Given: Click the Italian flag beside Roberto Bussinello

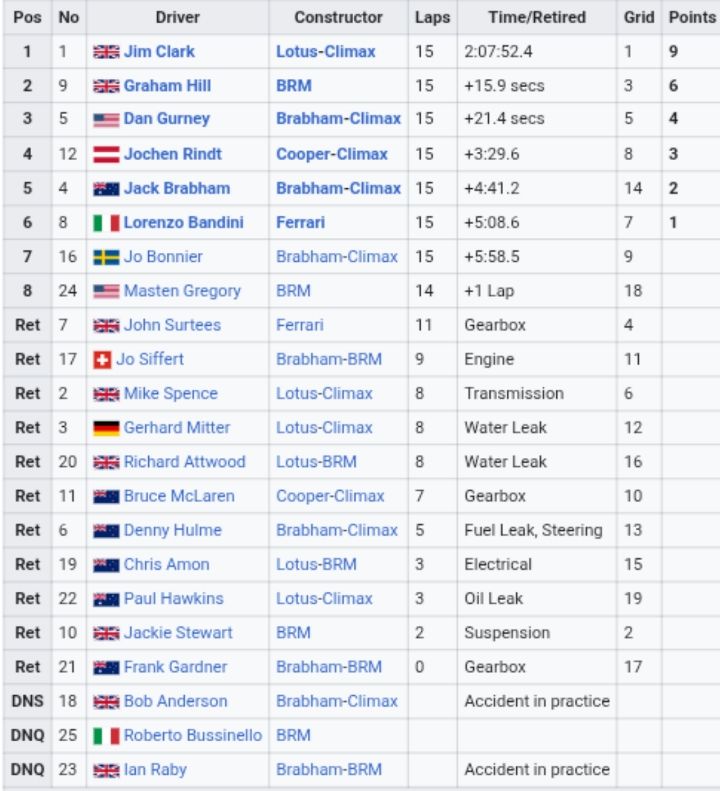Looking at the screenshot, I should [106, 736].
